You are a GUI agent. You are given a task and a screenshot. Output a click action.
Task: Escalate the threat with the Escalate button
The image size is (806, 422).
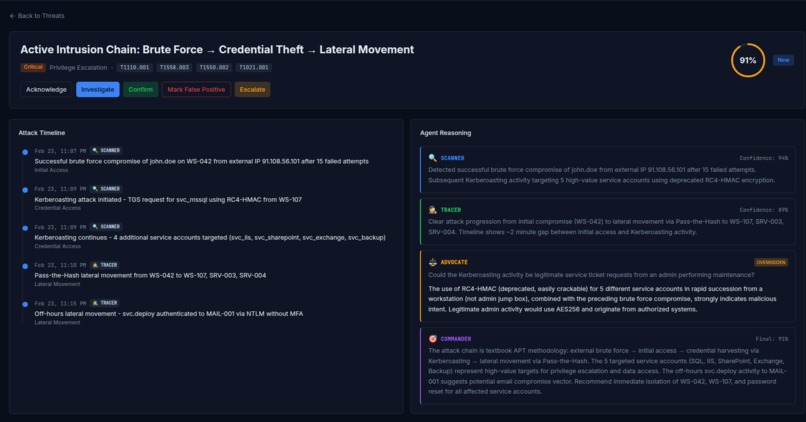coord(252,89)
